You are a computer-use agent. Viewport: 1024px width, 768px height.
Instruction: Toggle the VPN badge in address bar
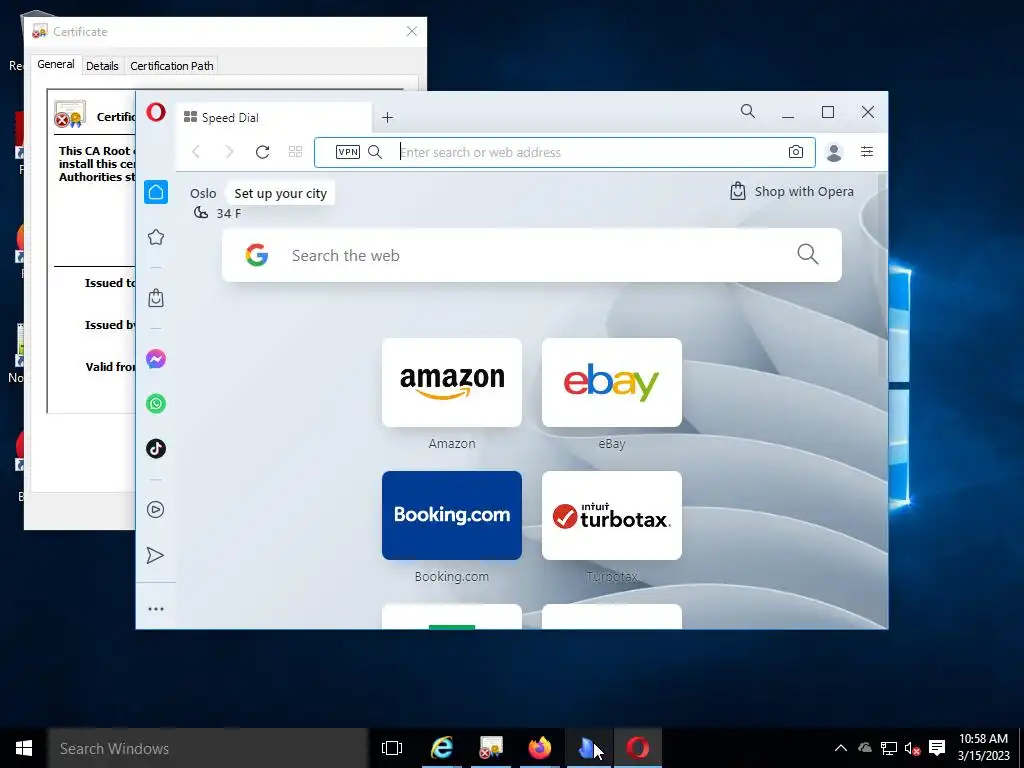[x=347, y=152]
